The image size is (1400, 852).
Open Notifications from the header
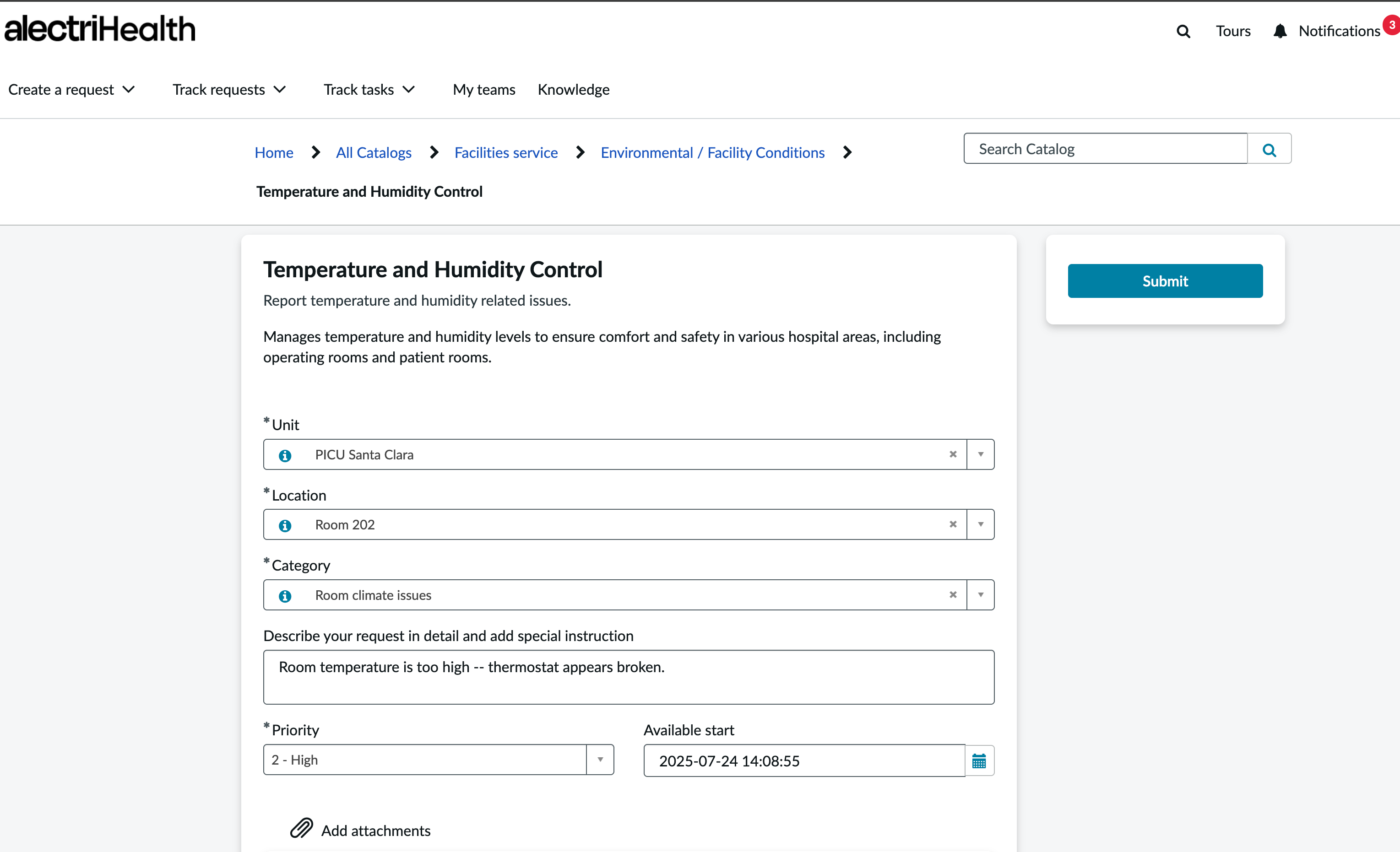(1339, 31)
